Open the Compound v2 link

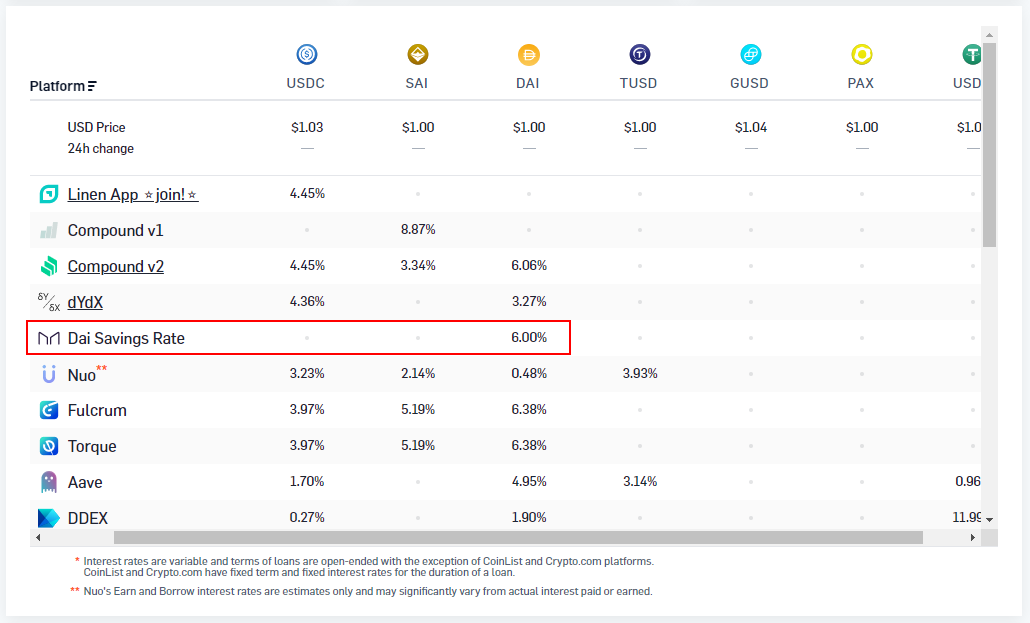point(116,266)
